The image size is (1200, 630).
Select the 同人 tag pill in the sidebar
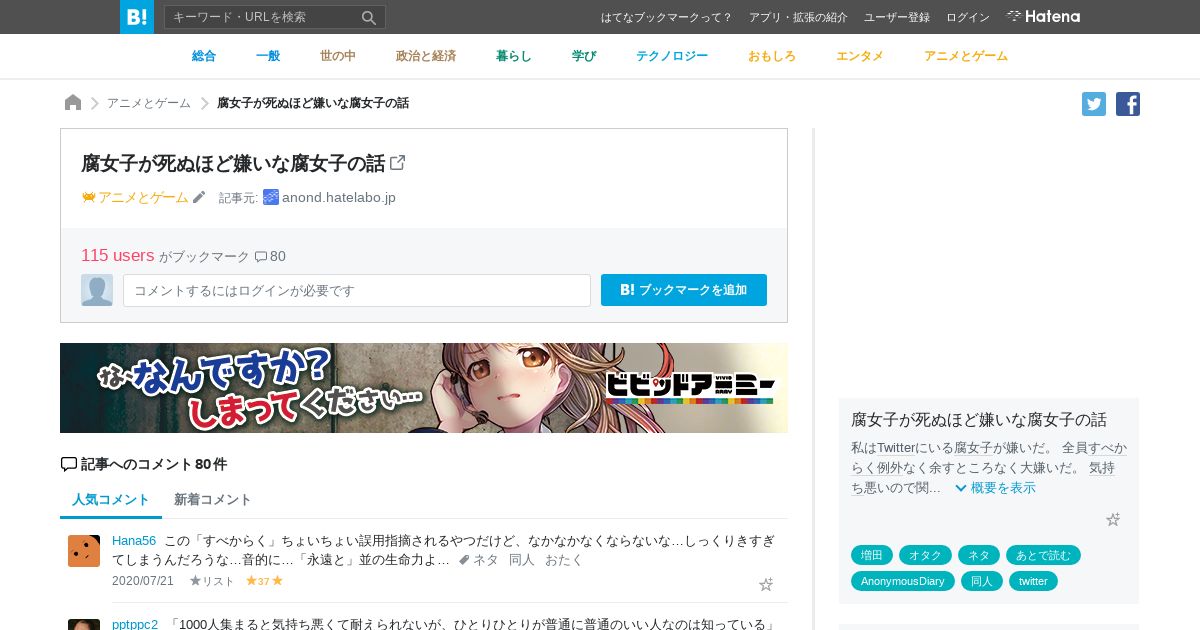click(x=982, y=581)
